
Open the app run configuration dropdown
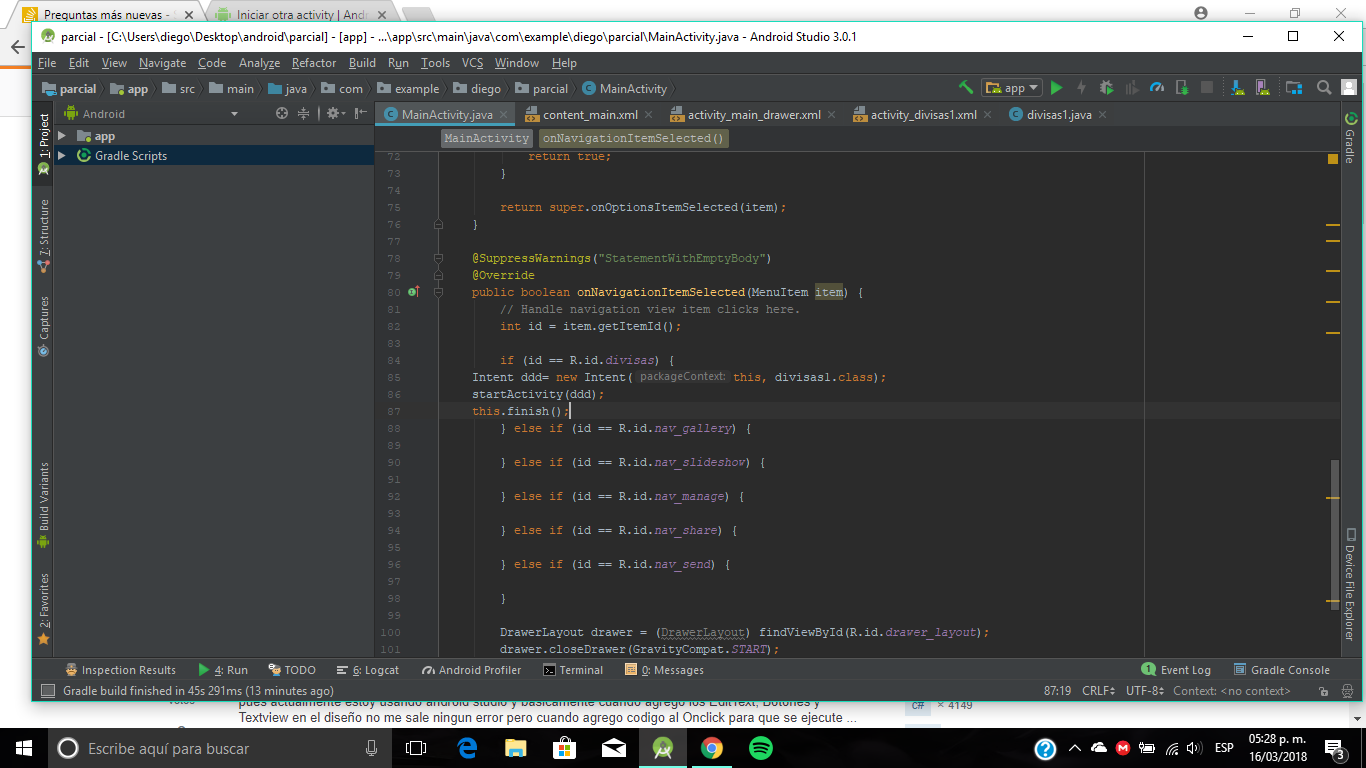coord(1011,88)
